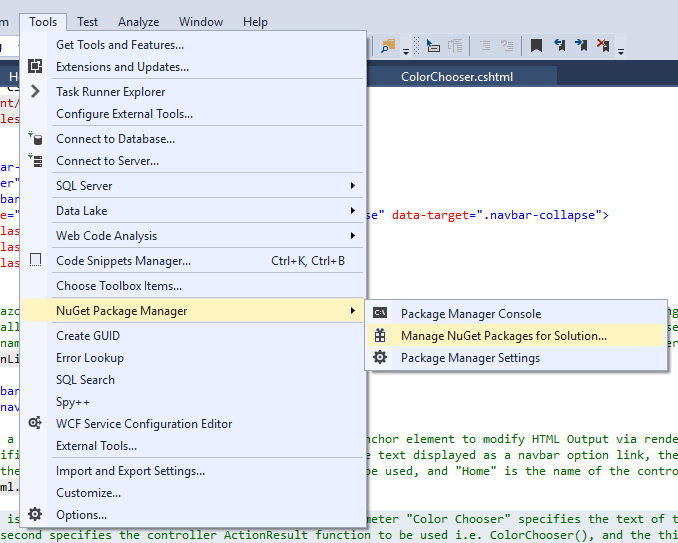
Task: Click the Options gear icon
Action: (35, 514)
